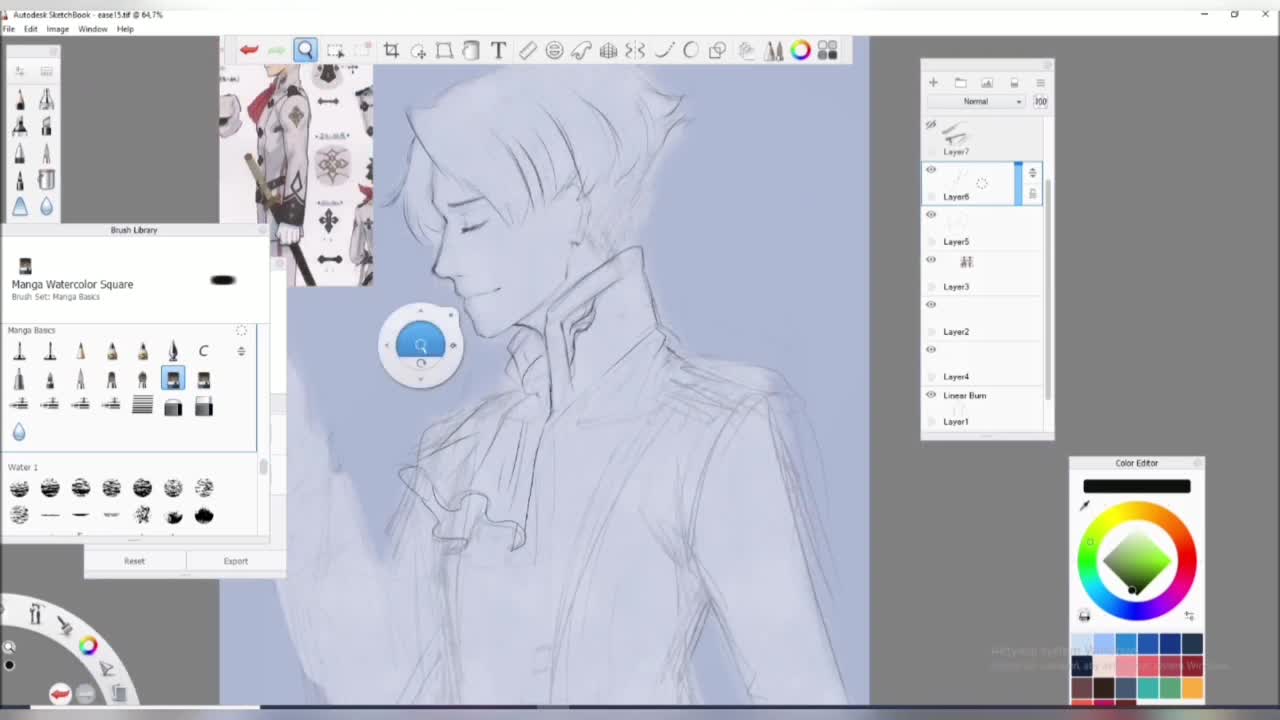Hide Layer4 using its eye icon
The height and width of the screenshot is (720, 1280).
pos(931,350)
